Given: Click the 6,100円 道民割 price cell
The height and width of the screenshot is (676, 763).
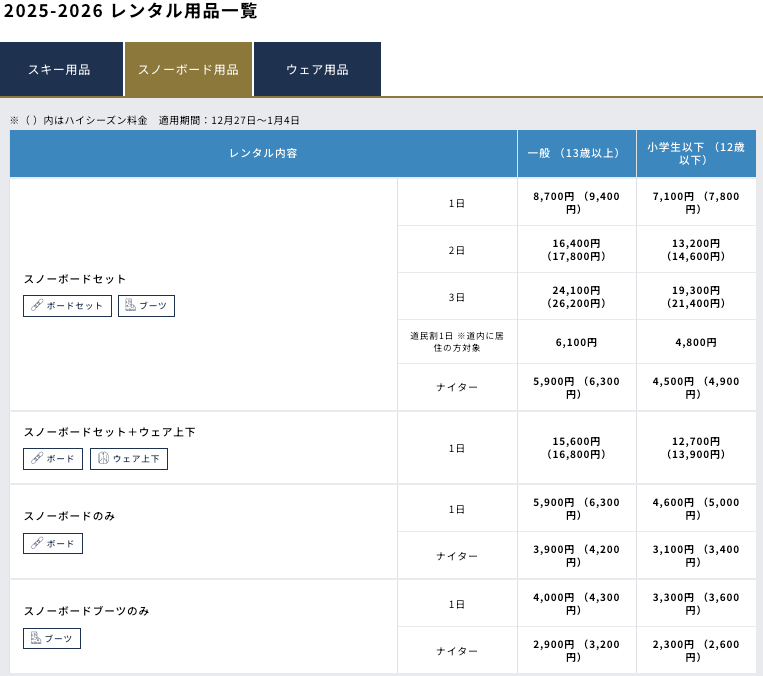Looking at the screenshot, I should tap(577, 342).
